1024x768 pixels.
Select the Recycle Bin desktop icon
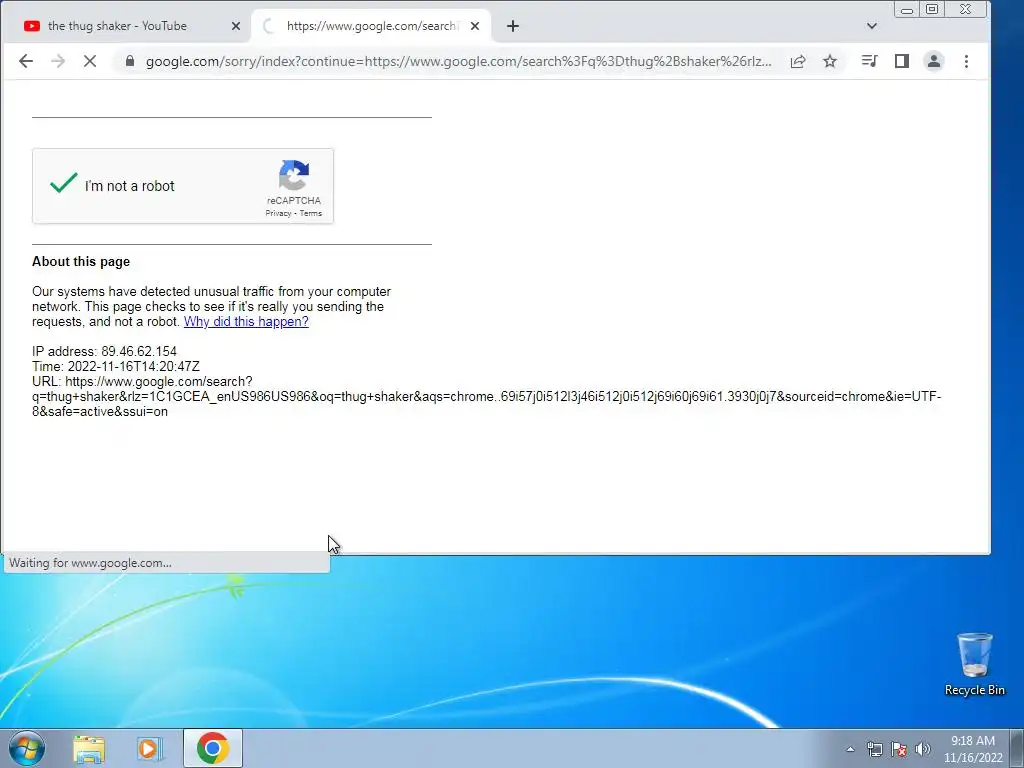click(974, 664)
